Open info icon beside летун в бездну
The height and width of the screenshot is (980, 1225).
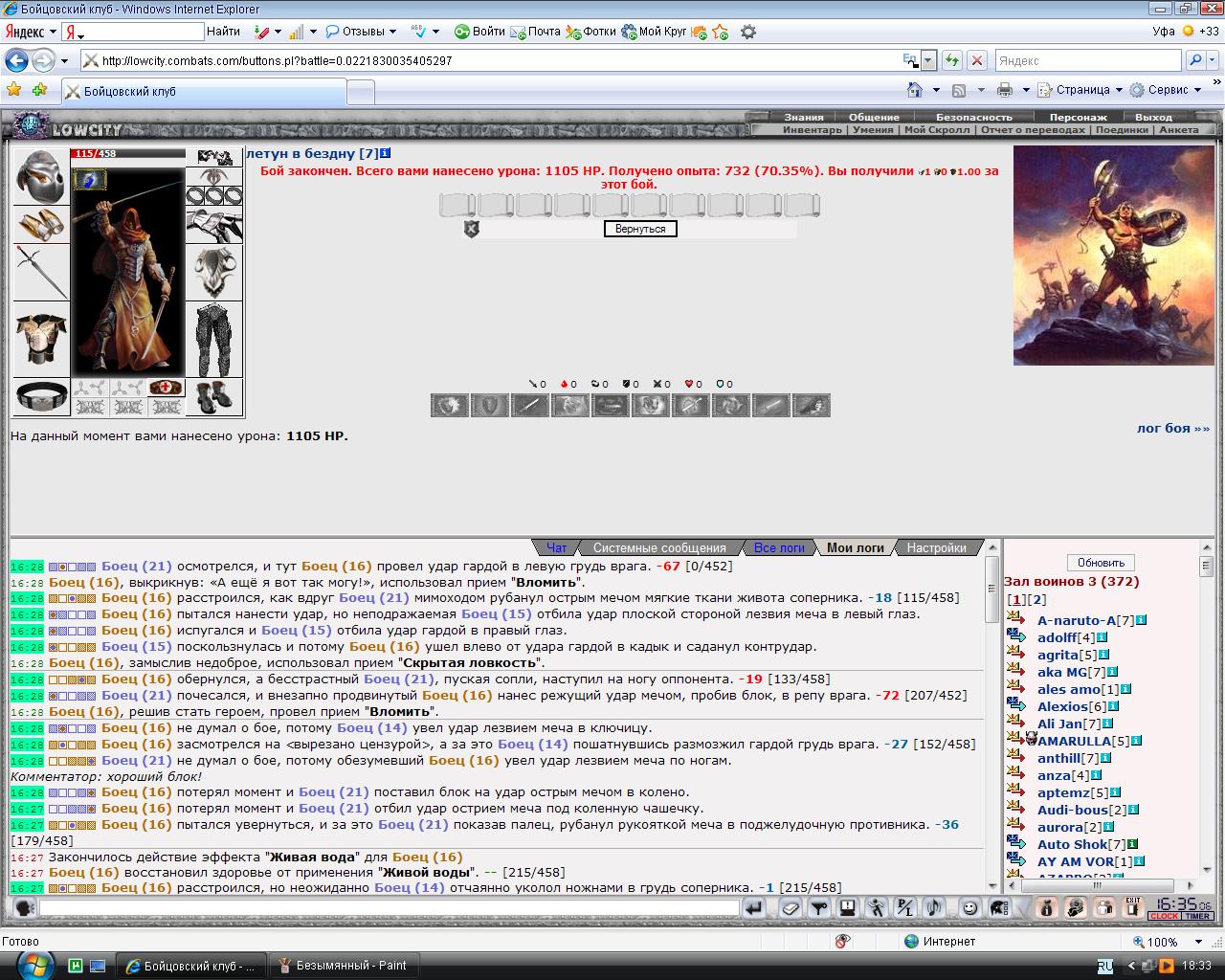click(x=386, y=153)
